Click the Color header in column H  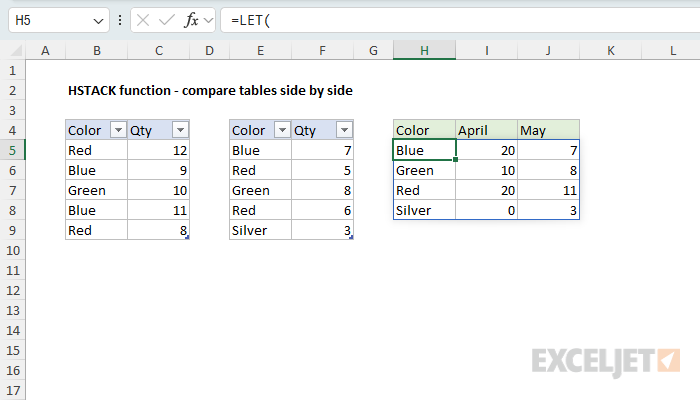[424, 130]
